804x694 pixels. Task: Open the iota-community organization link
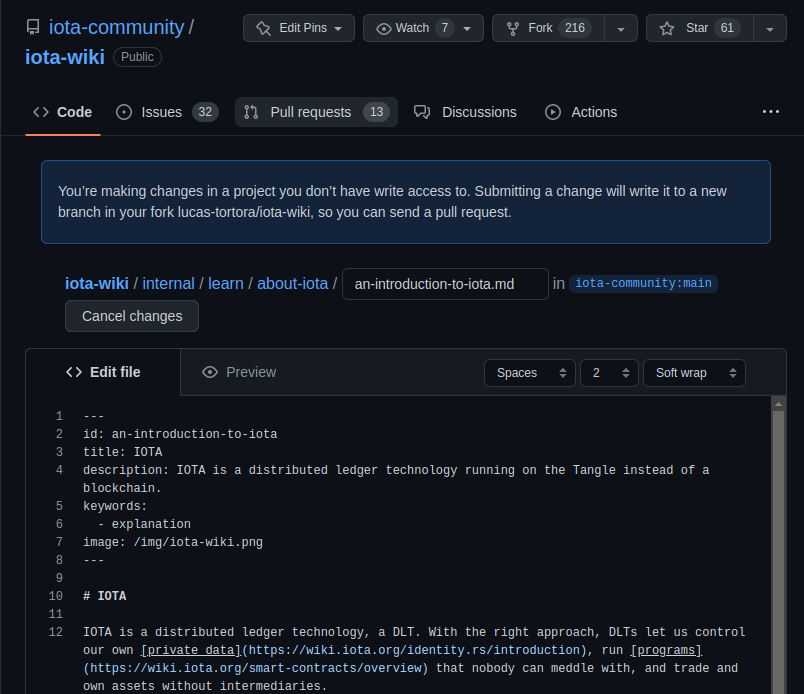click(x=116, y=27)
